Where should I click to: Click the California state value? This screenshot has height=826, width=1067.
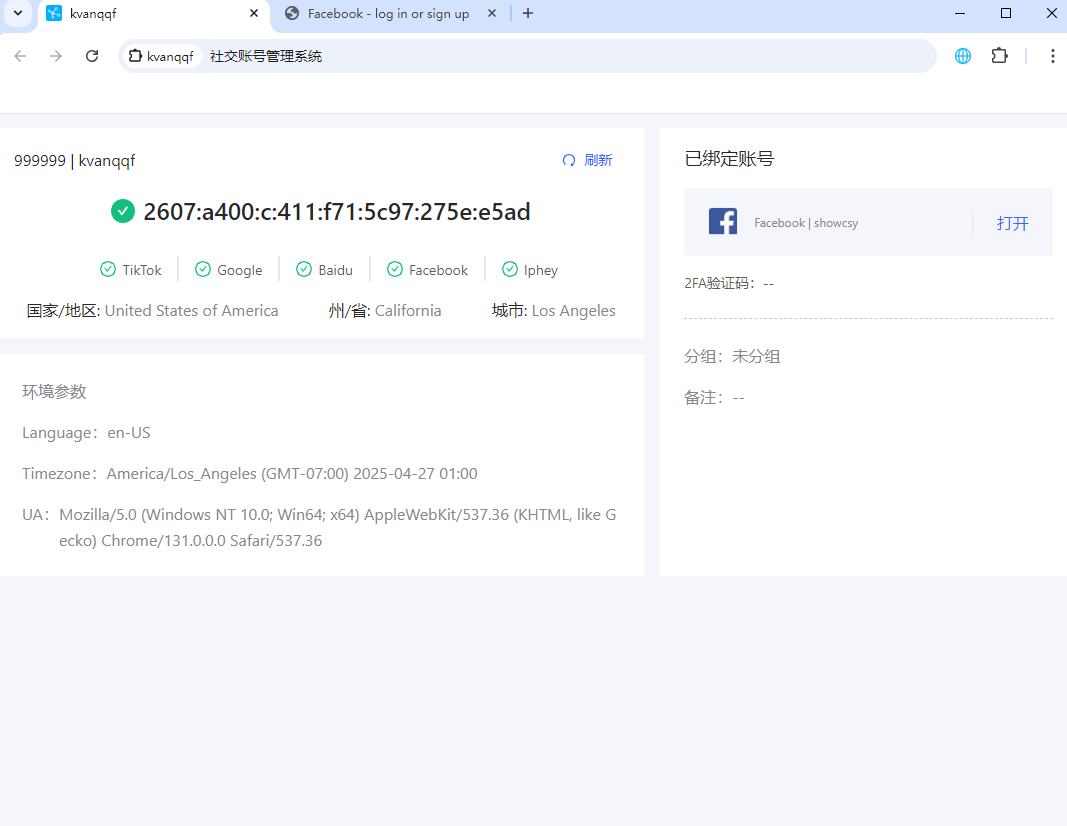coord(408,310)
